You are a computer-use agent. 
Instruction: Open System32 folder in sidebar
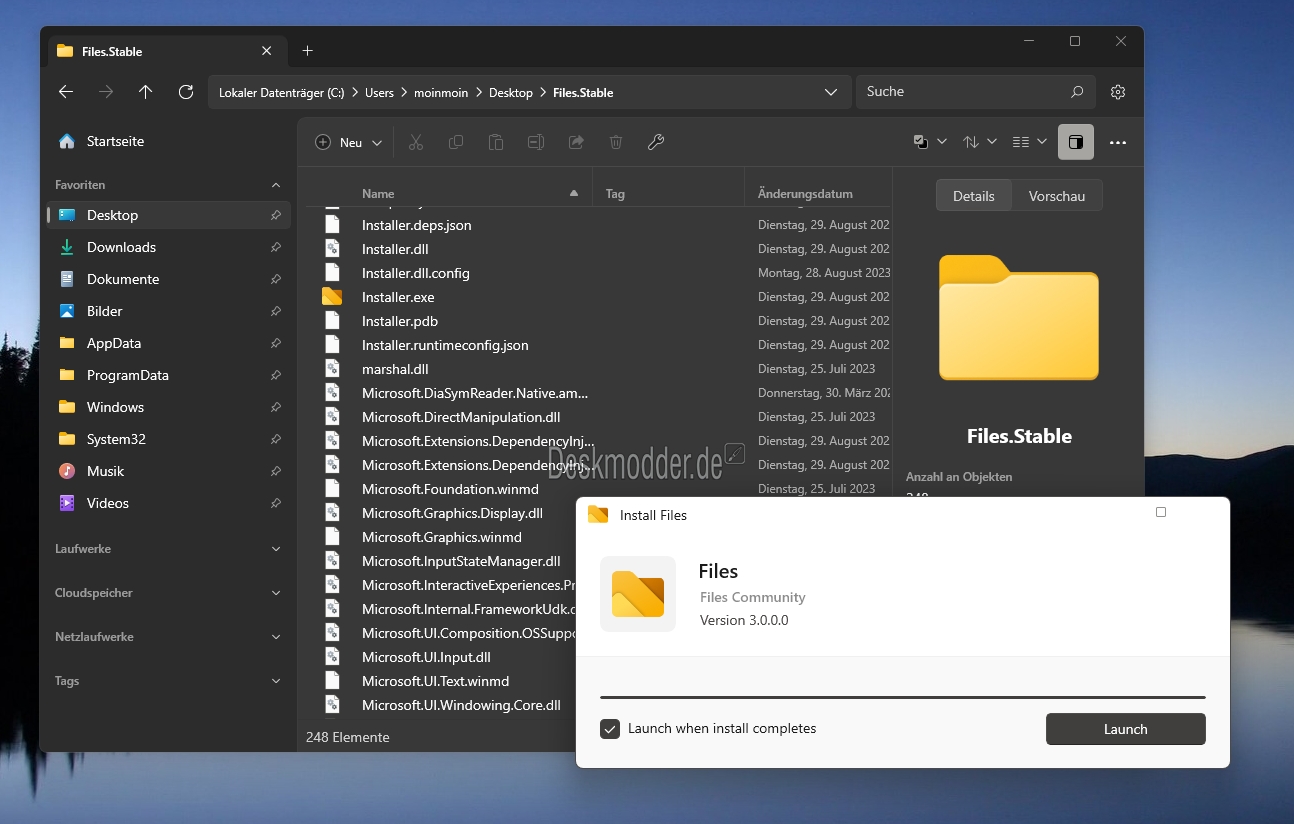[x=168, y=439]
